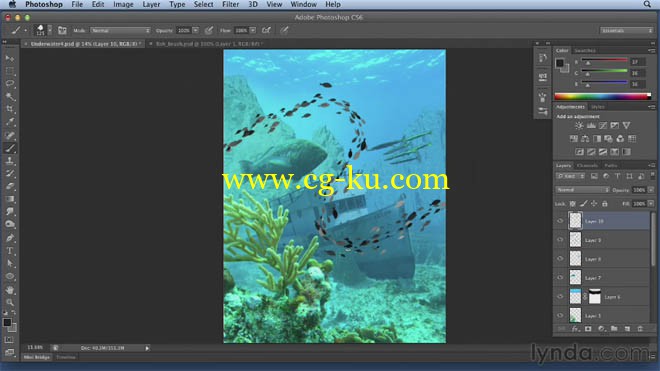The width and height of the screenshot is (660, 371).
Task: Select the Horizontal Type tool
Action: tap(10, 251)
